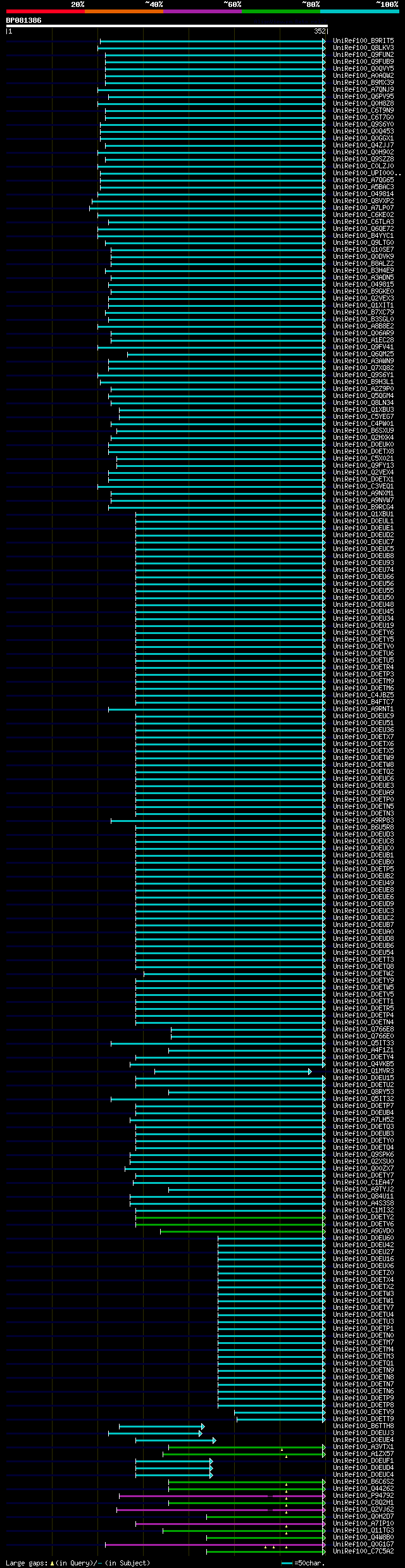Select hit label UniRef100_D0EUC7

pyautogui.click(x=363, y=542)
